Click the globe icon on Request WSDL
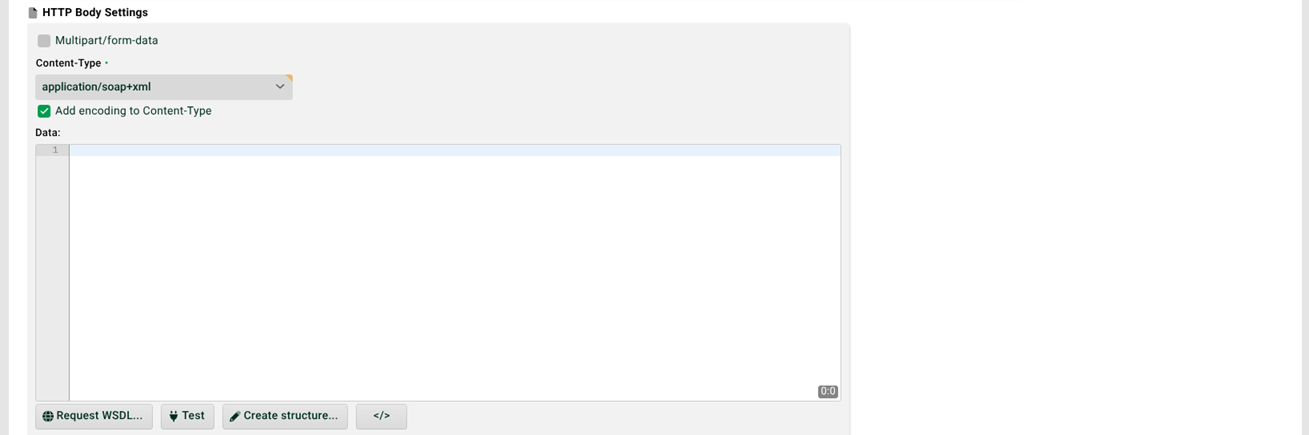 click(x=48, y=416)
